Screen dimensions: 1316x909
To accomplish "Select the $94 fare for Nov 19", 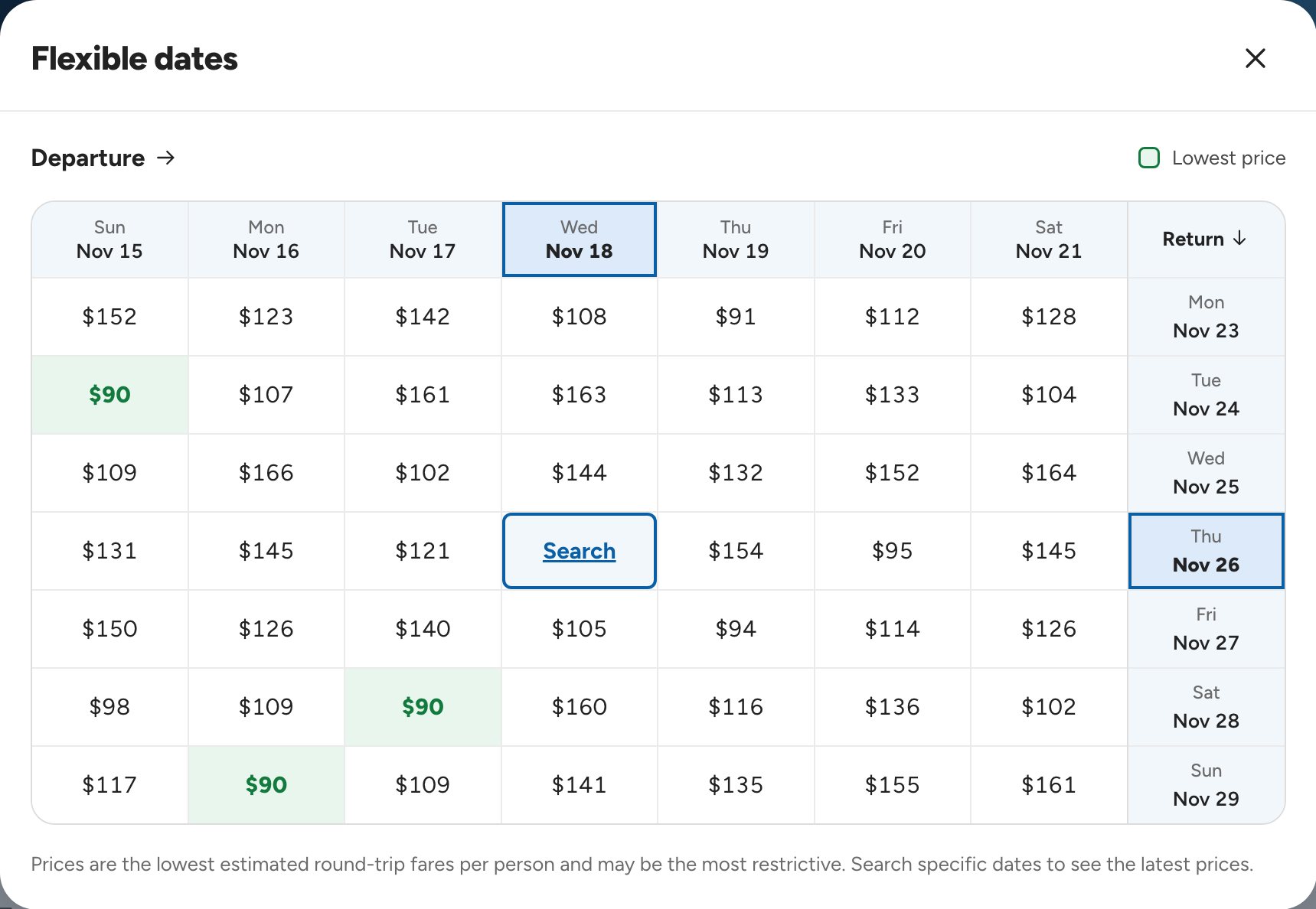I will tap(736, 629).
